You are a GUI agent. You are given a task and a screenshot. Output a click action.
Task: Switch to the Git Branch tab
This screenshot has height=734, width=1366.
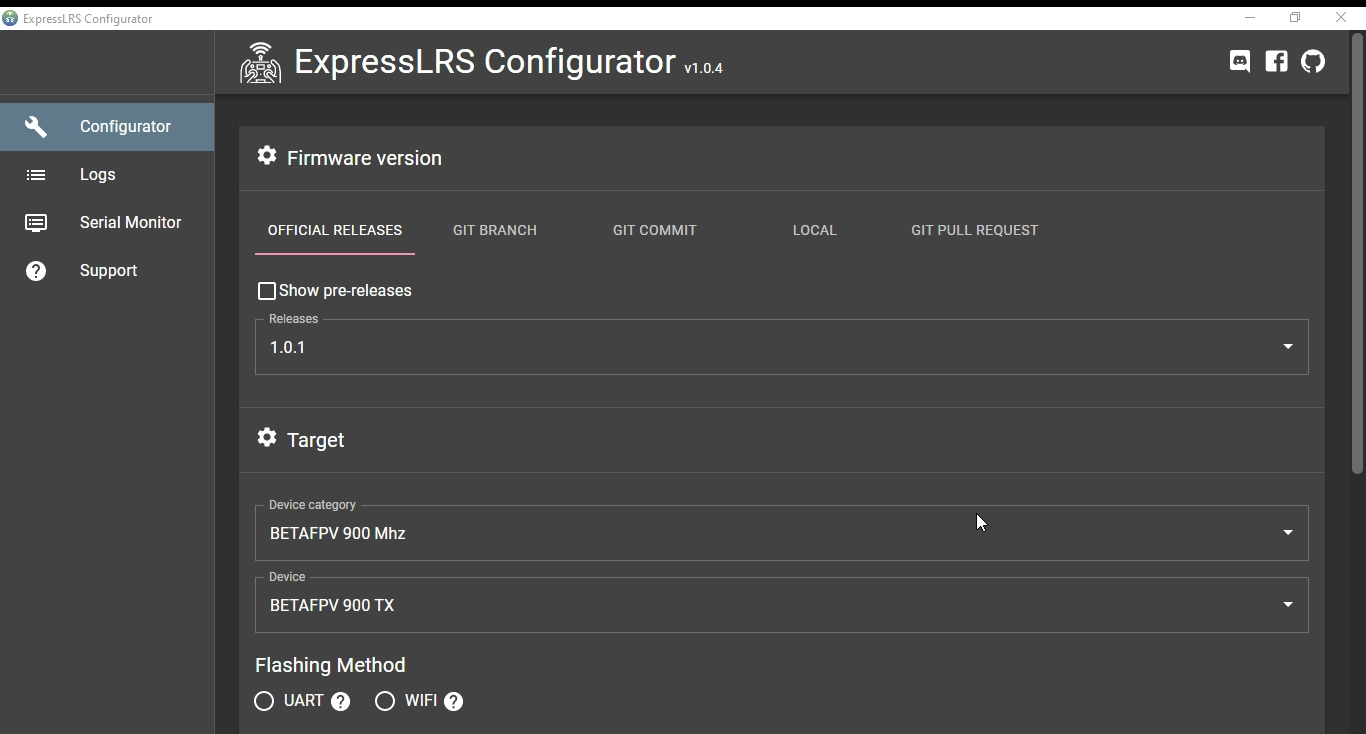[495, 230]
